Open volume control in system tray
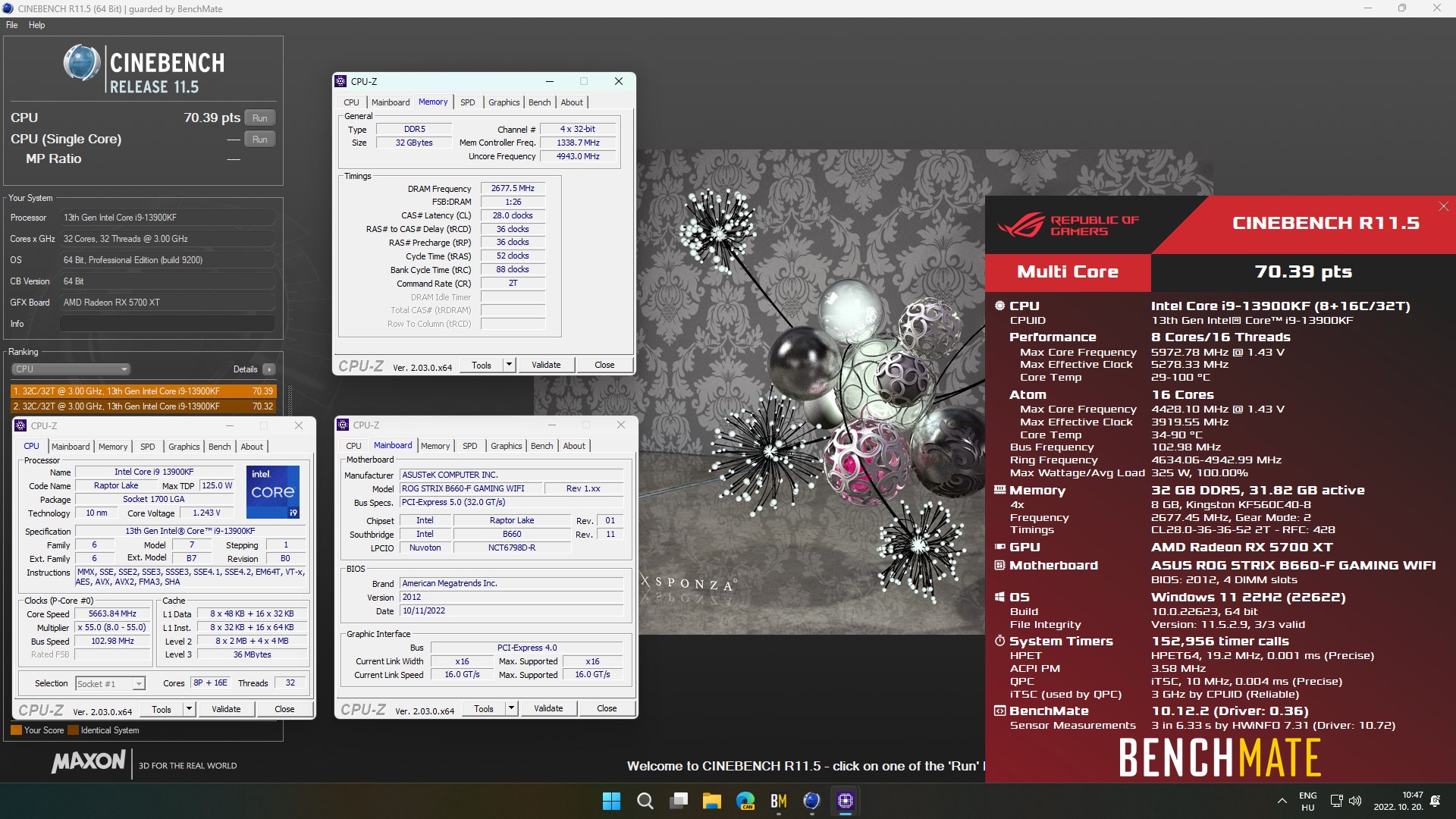This screenshot has height=819, width=1456. [1355, 801]
